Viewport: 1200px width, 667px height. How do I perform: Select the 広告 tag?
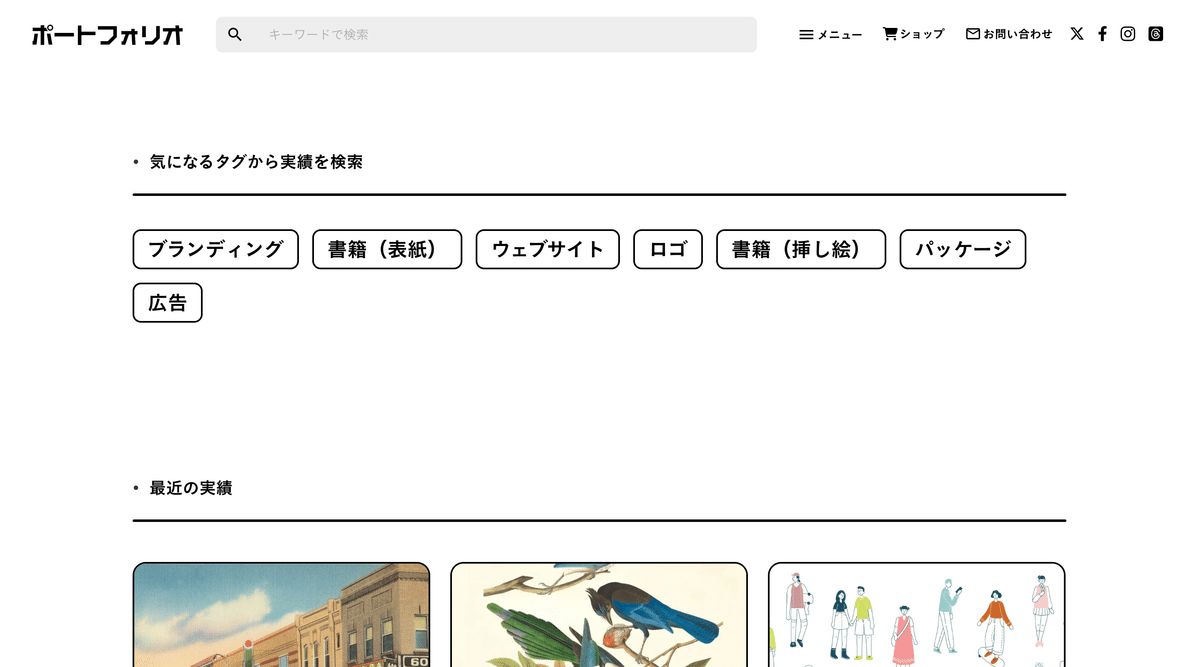click(x=168, y=303)
